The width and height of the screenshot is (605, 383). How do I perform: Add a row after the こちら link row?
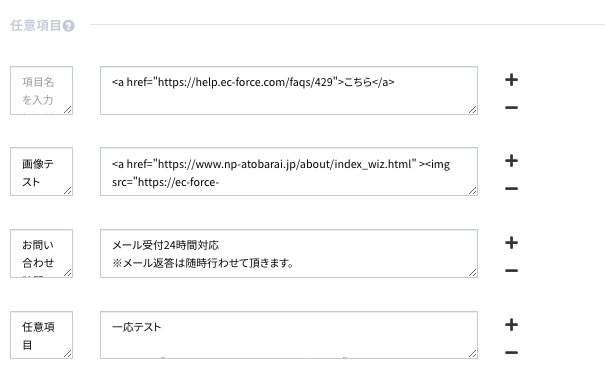(x=511, y=80)
